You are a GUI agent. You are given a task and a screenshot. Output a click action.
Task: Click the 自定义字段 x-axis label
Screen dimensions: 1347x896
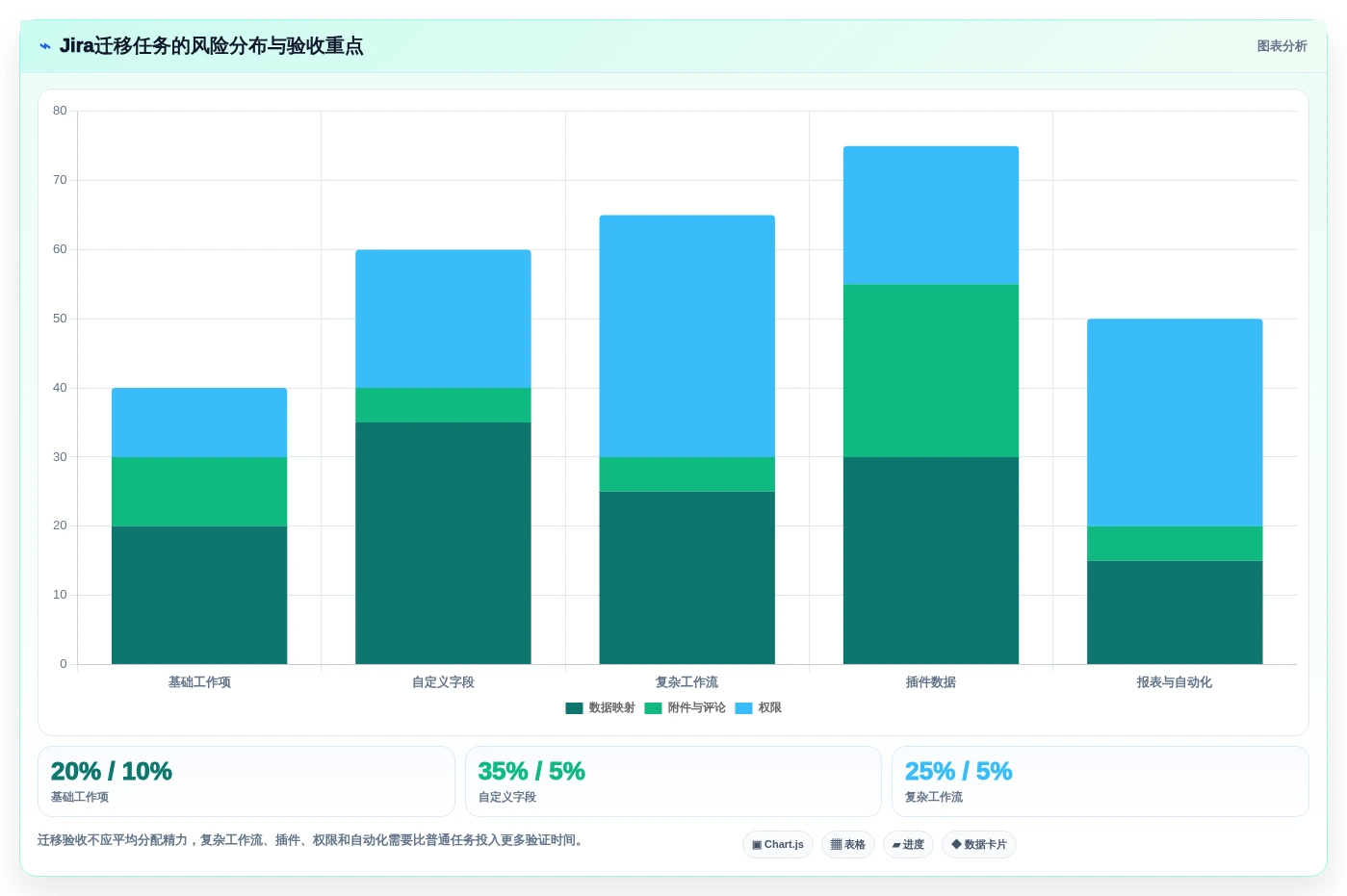pos(443,682)
